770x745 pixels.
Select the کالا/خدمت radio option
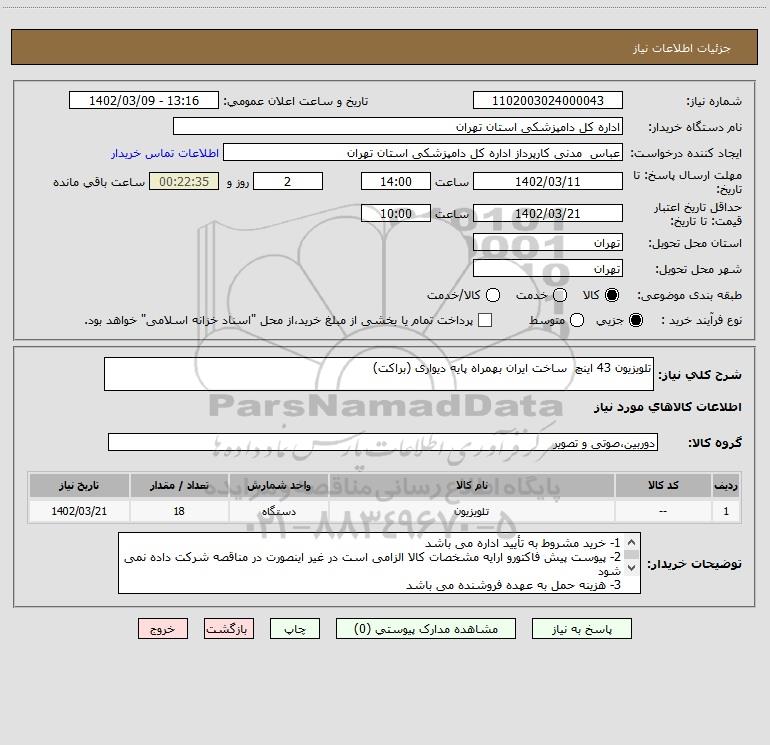493,295
